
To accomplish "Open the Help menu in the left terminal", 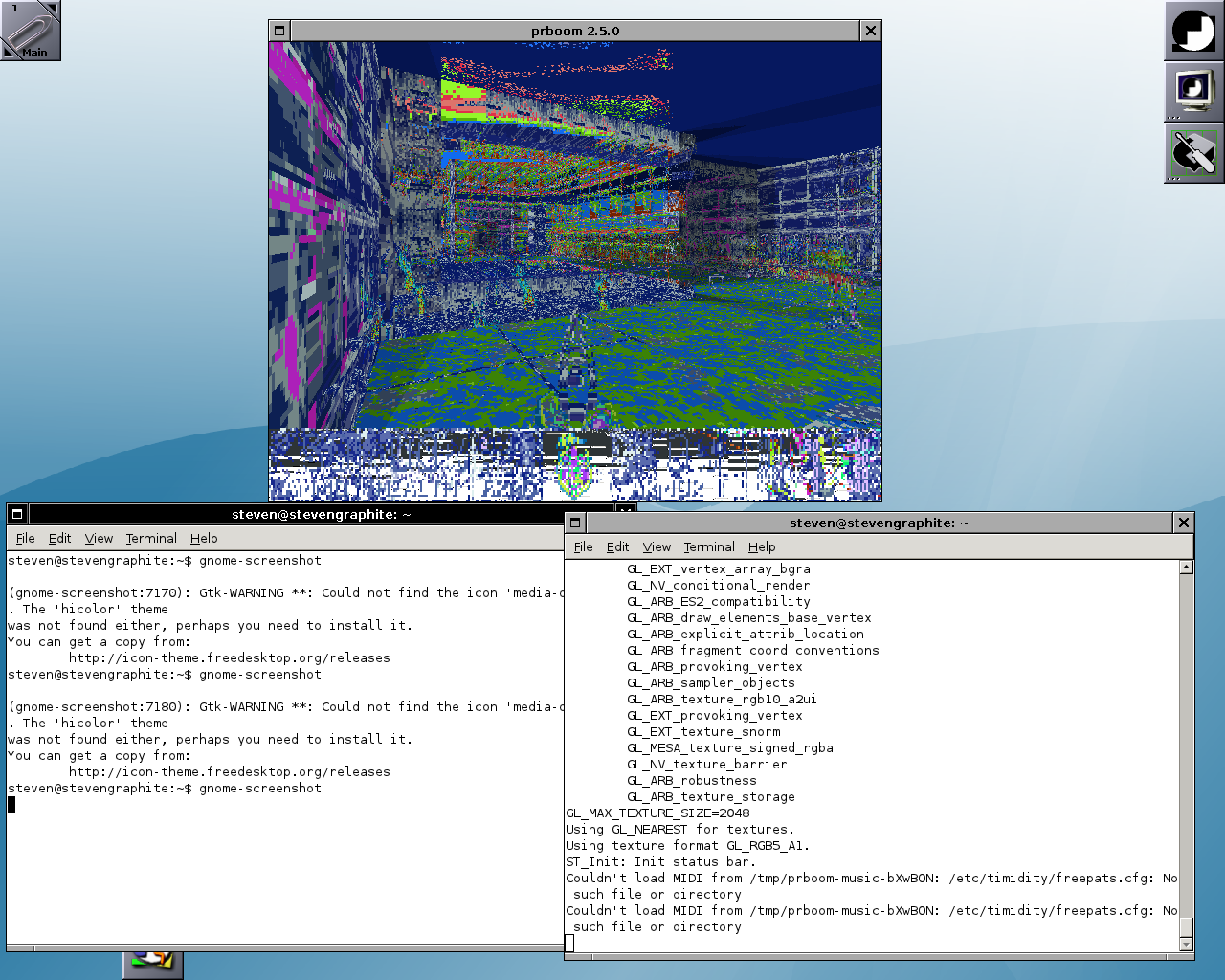I will tap(204, 539).
